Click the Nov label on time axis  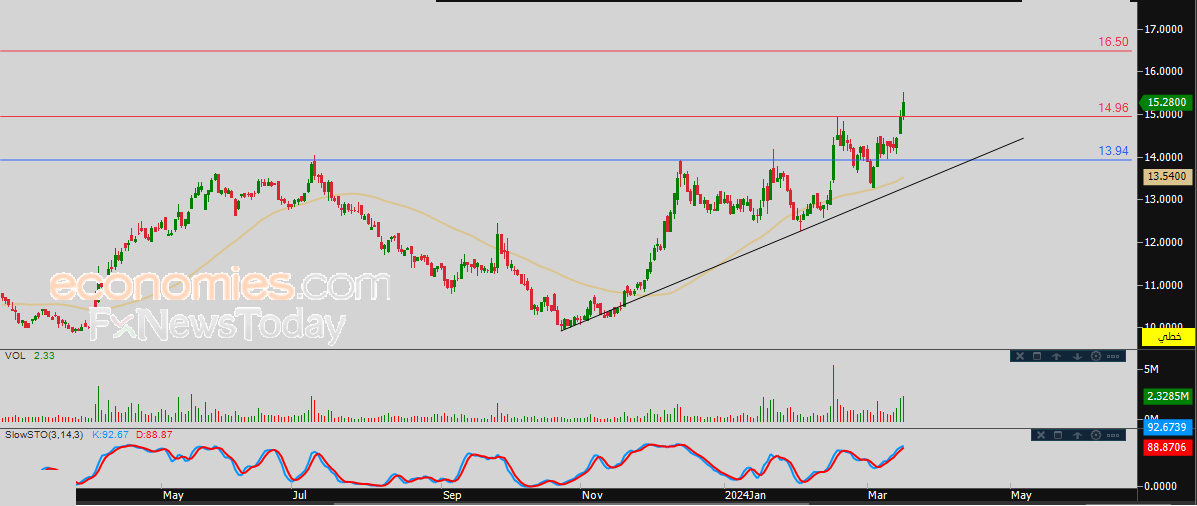coord(592,496)
